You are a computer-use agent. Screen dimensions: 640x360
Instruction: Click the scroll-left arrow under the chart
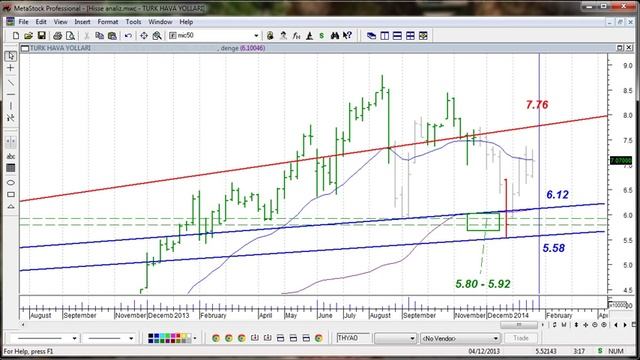click(x=23, y=325)
